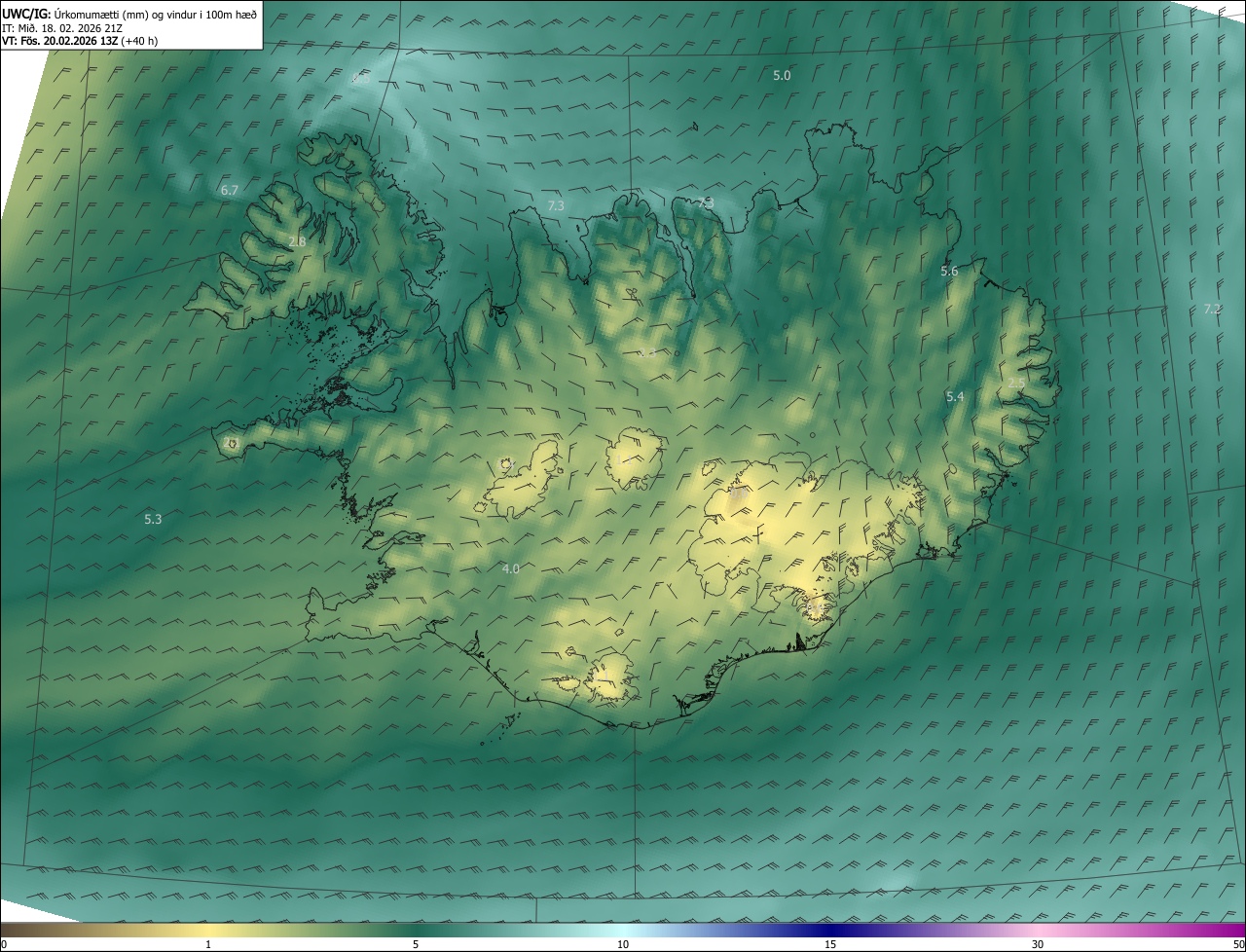This screenshot has height=952, width=1246.
Task: Select the 6.7 value label on the map
Action: coord(230,190)
